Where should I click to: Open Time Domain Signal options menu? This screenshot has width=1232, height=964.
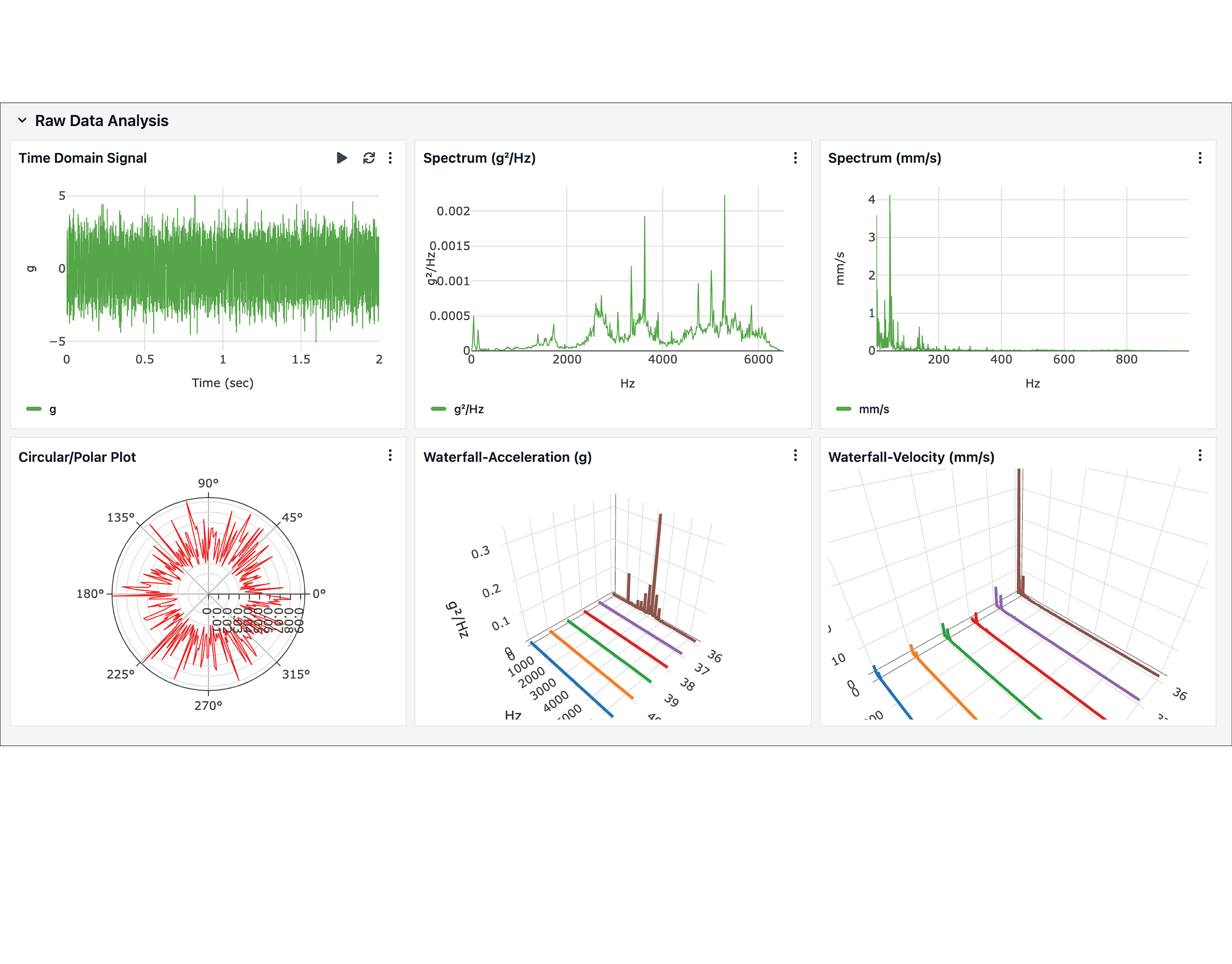point(390,158)
